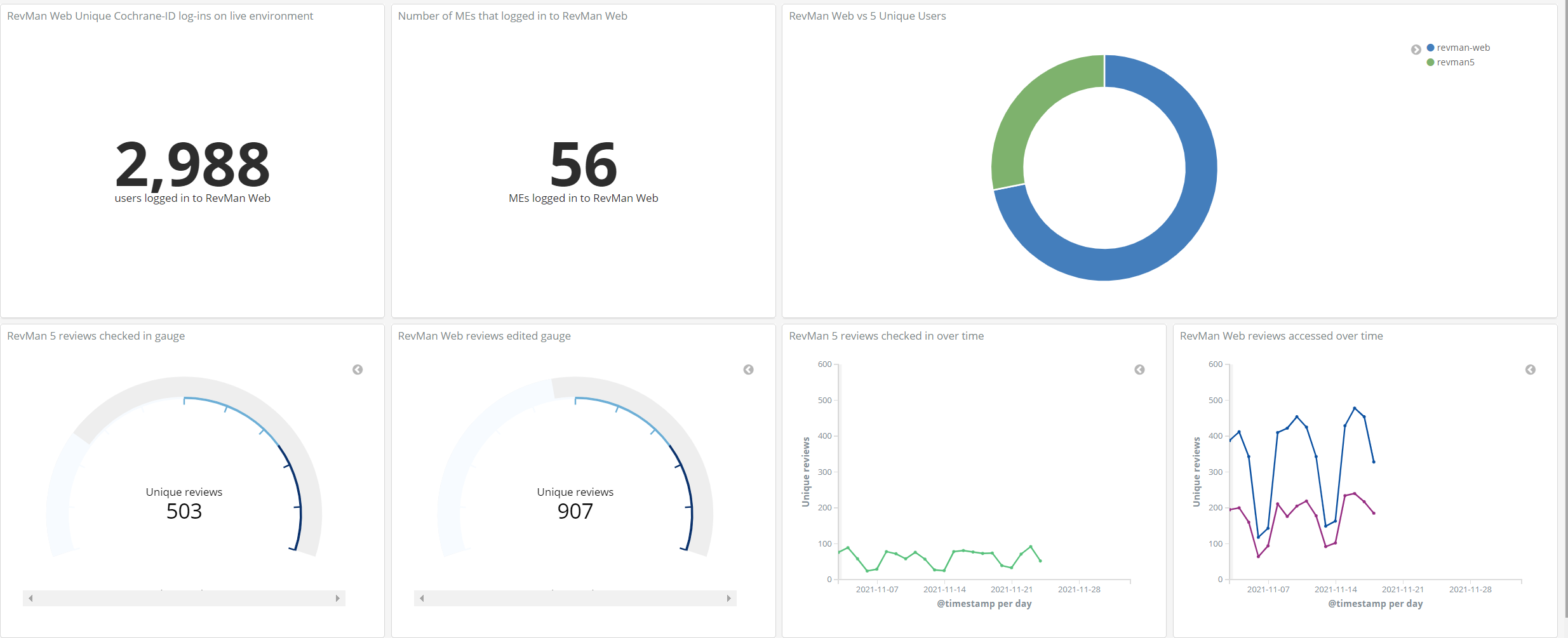Toggle legend on RevMan 5 gauge panel
The image size is (1568, 638).
(358, 369)
